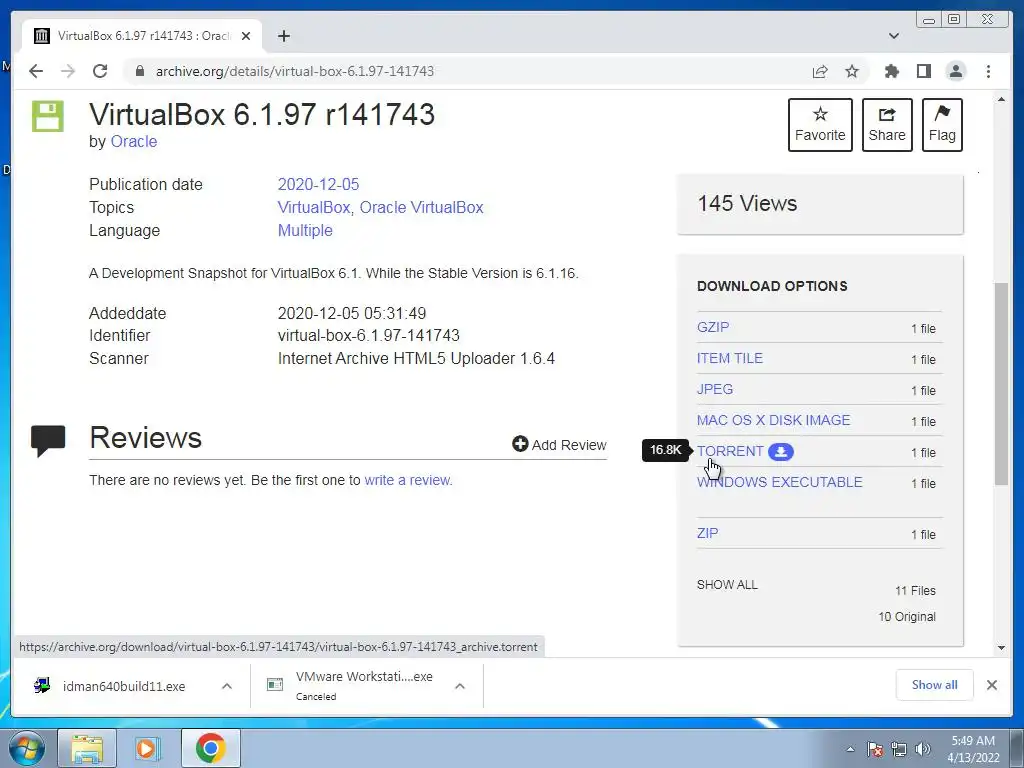Click the page vertical scrollbar thumb
1024x768 pixels.
1001,383
